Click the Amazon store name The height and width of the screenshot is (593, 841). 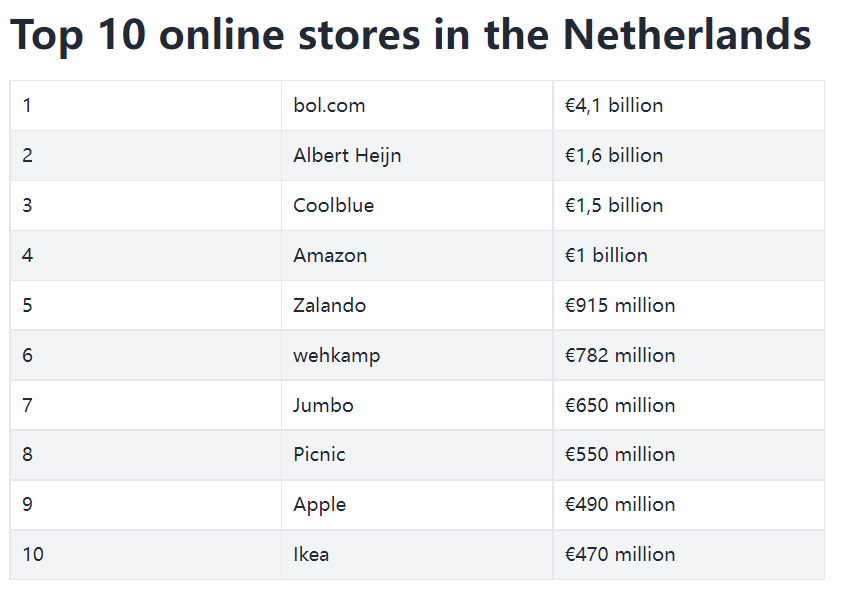[x=330, y=256]
